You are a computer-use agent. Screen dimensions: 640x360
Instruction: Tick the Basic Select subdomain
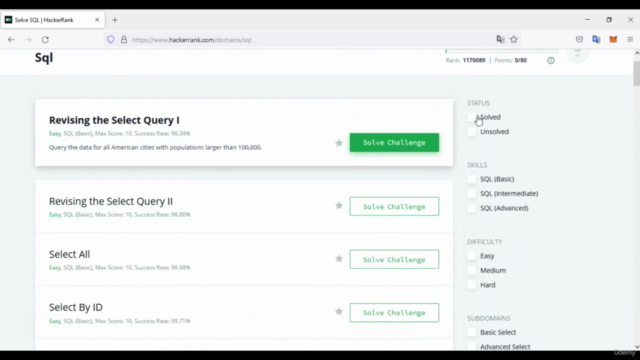click(x=471, y=332)
